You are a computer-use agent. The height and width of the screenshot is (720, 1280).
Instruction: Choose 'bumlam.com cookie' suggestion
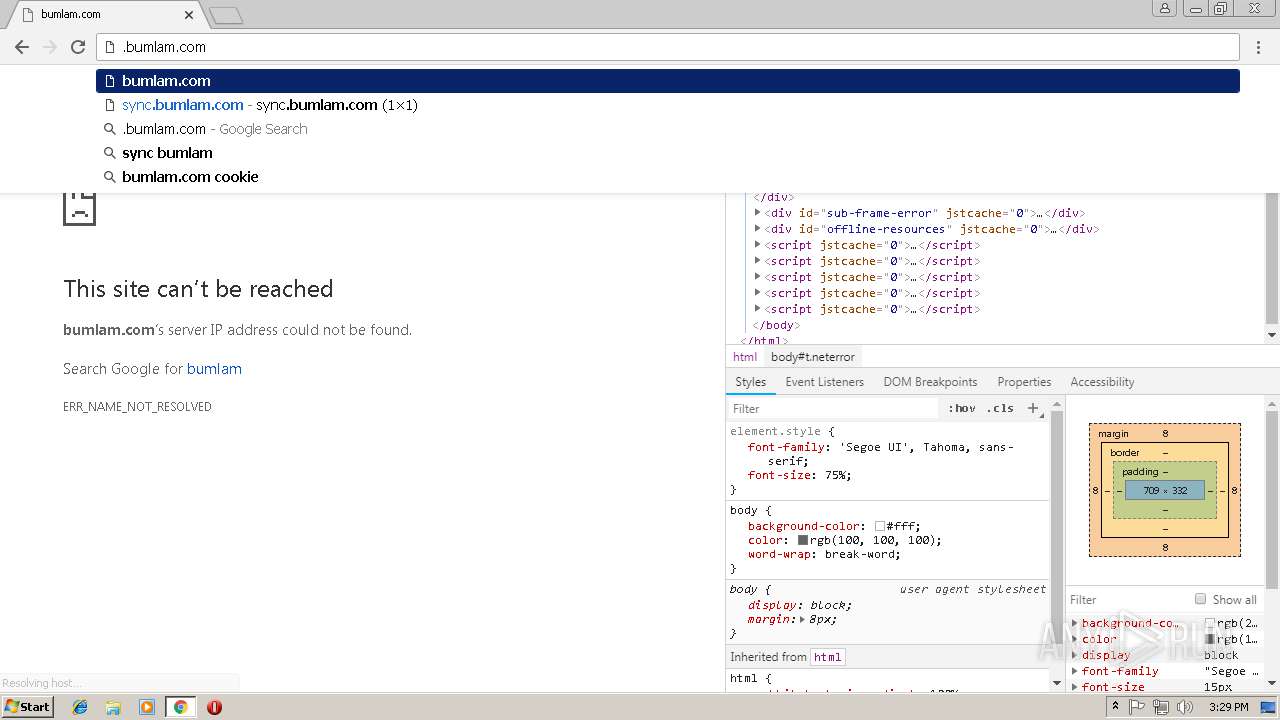(x=668, y=177)
